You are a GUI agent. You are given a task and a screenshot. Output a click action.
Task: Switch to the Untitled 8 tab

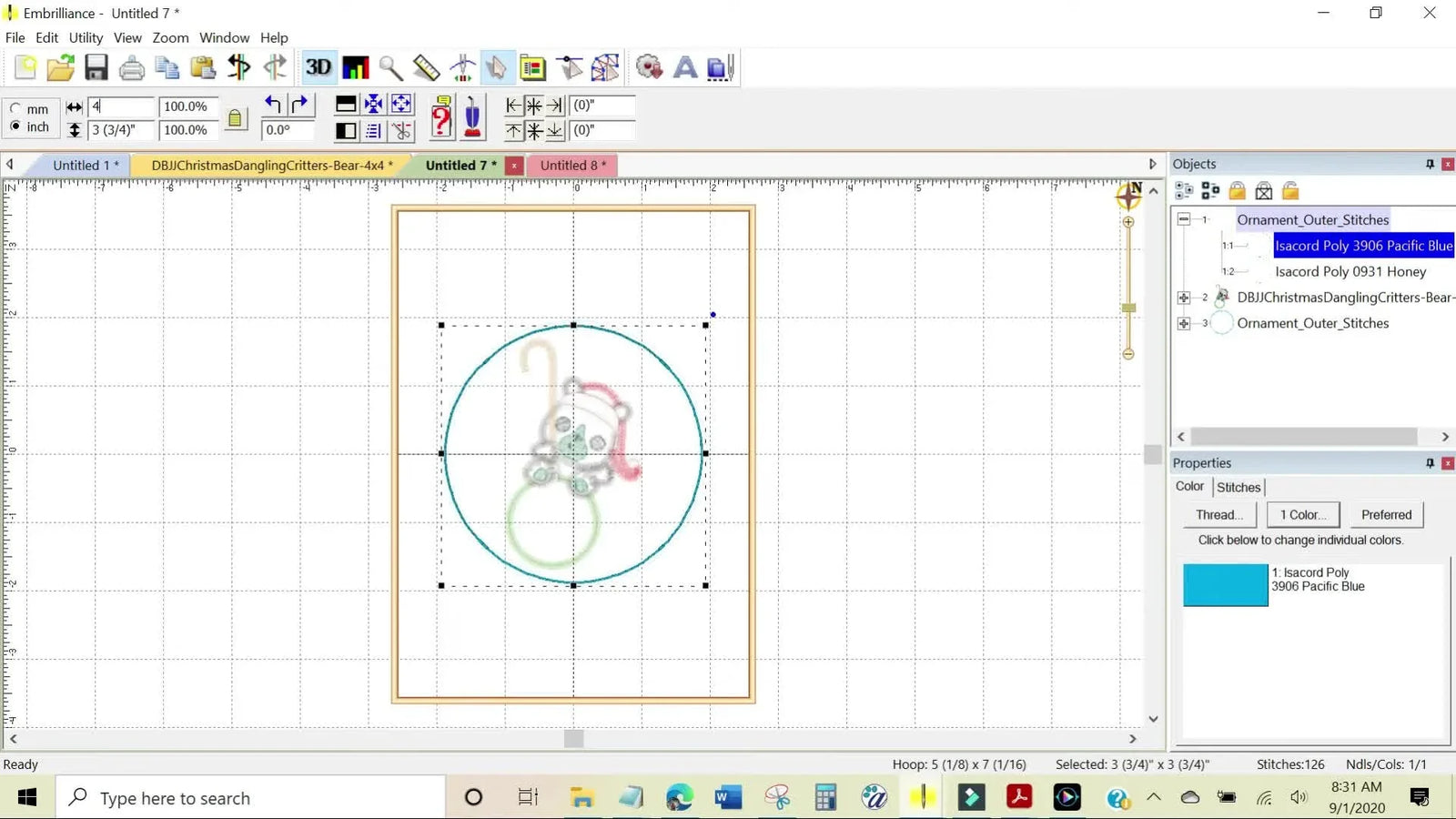[x=571, y=165]
